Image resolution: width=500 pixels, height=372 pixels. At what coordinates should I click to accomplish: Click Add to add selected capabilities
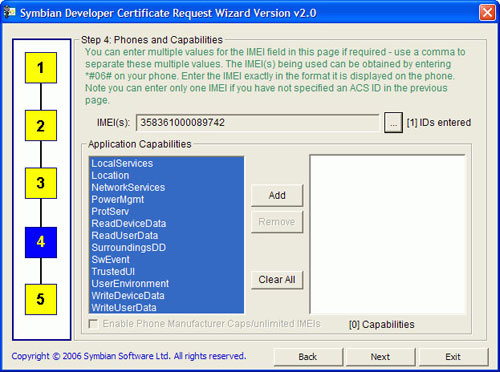pyautogui.click(x=277, y=195)
